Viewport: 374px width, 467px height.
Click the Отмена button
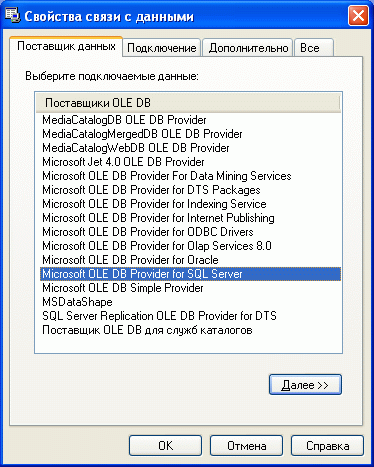[247, 446]
